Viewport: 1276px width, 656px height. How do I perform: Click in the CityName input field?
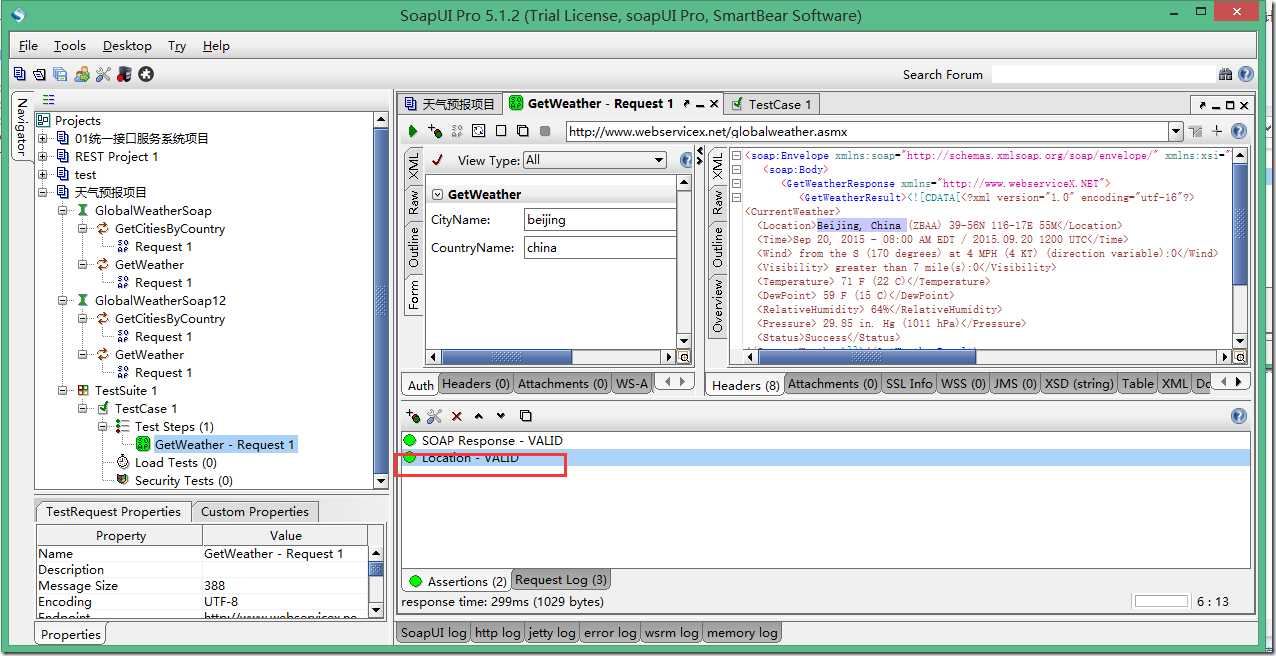[x=600, y=219]
